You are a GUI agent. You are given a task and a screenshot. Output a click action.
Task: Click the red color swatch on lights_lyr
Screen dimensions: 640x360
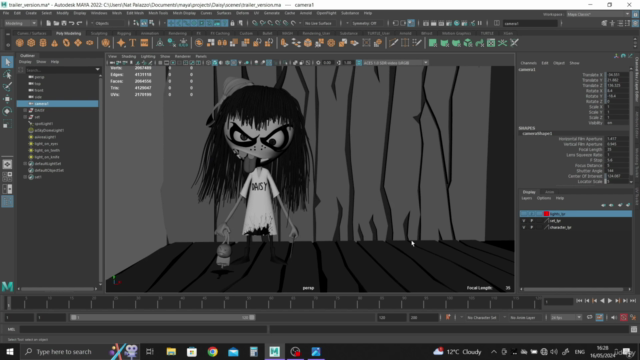click(x=546, y=214)
